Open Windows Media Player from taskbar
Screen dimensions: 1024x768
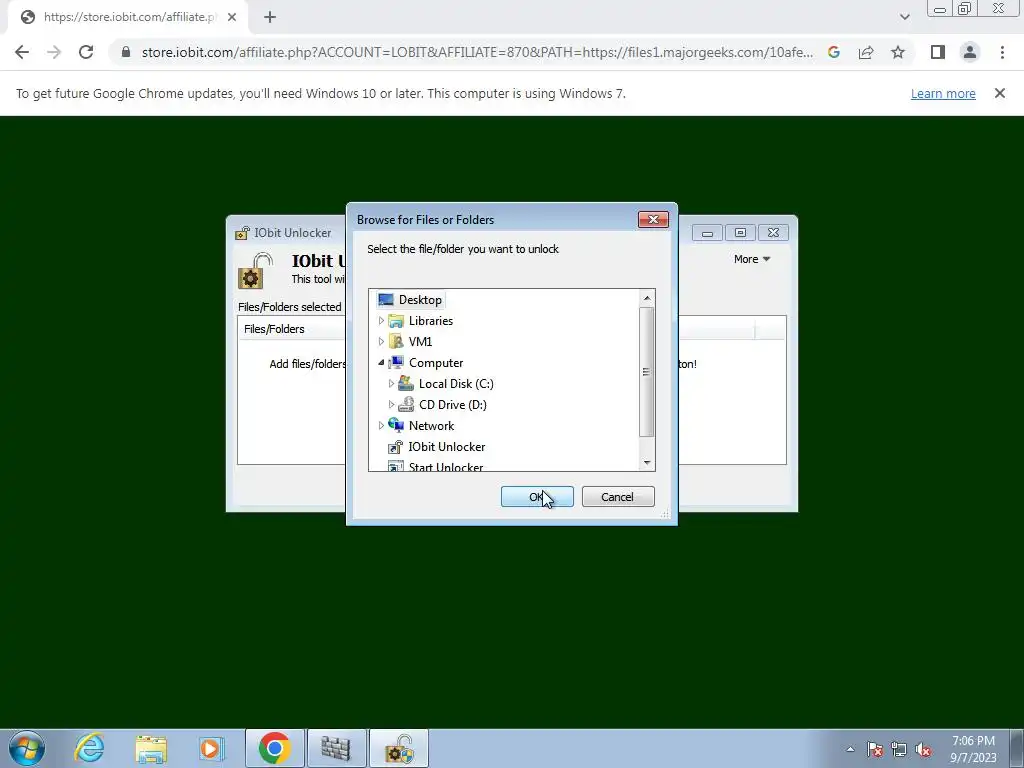pyautogui.click(x=212, y=748)
